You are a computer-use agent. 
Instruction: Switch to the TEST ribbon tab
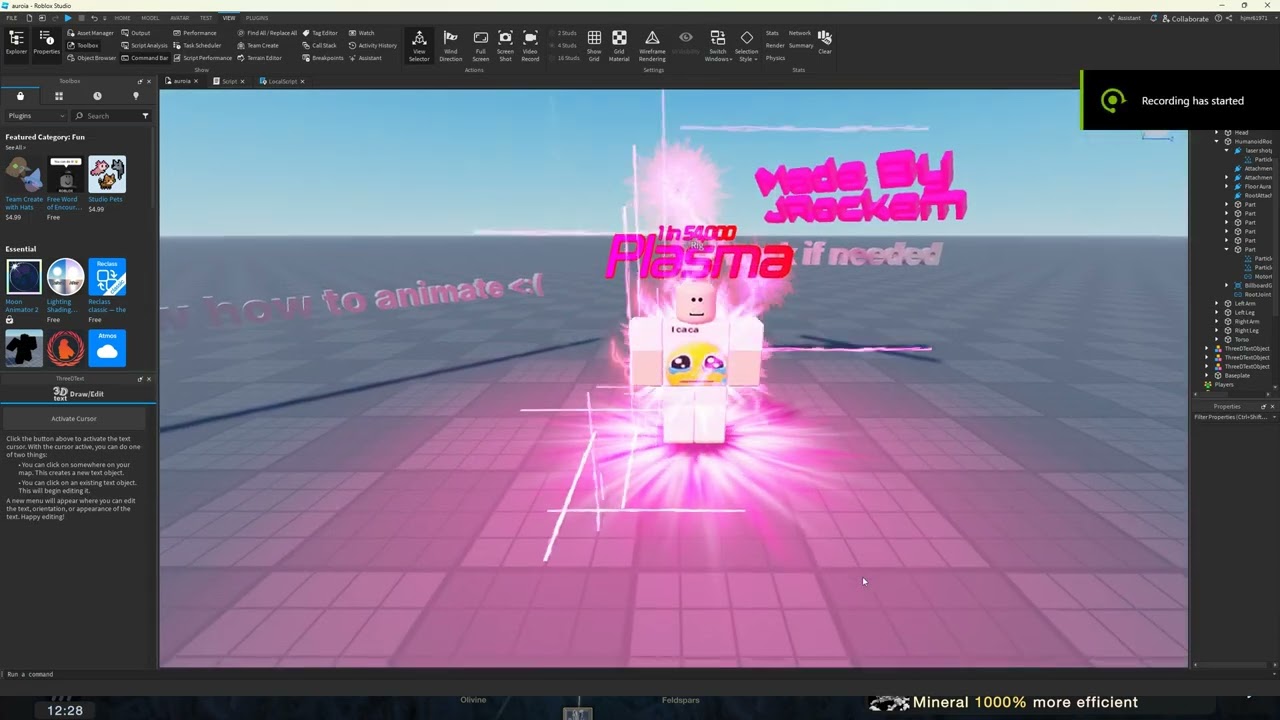(x=206, y=18)
